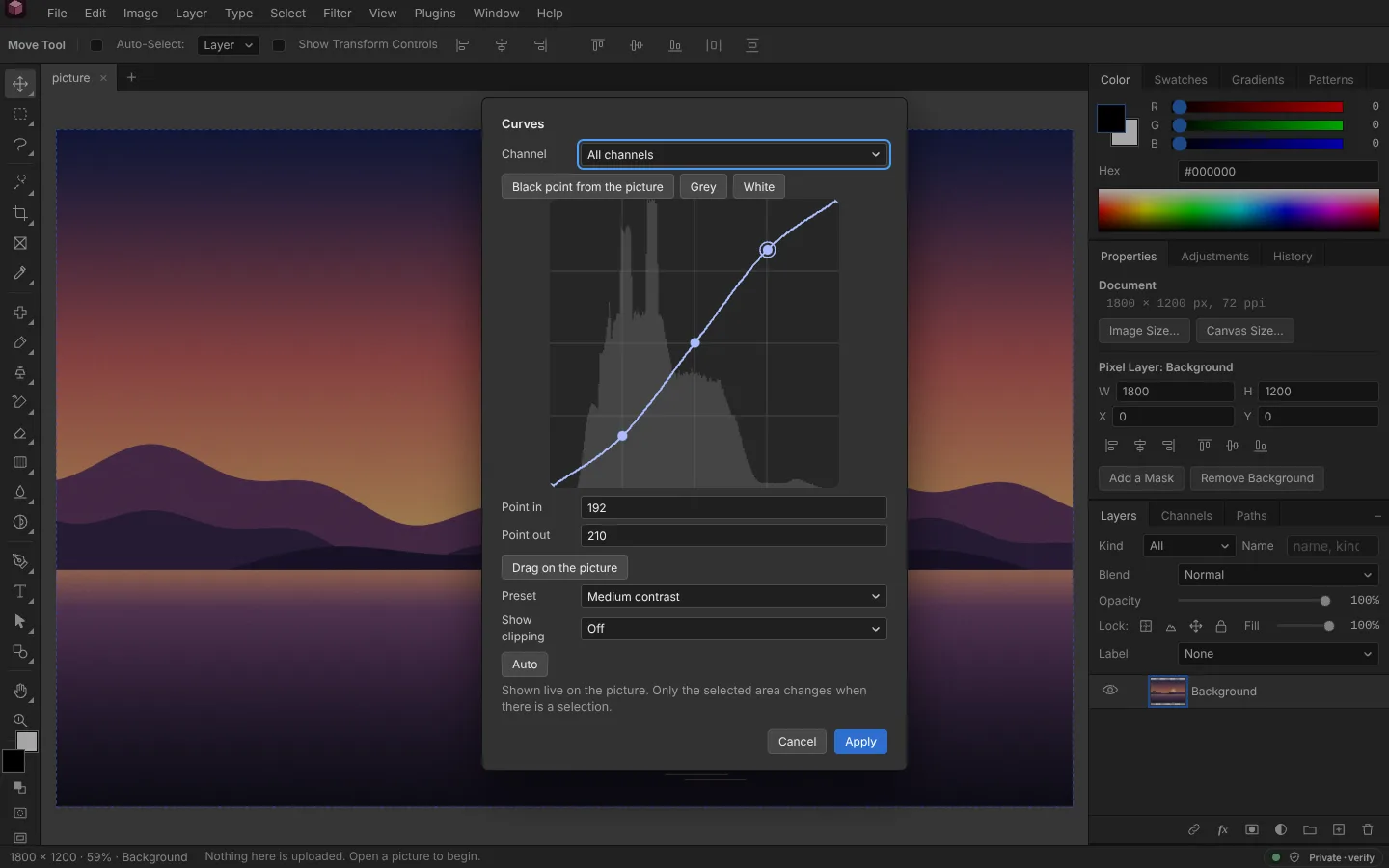Open the Kind filter All dropdown
1389x868 pixels.
[x=1189, y=546]
